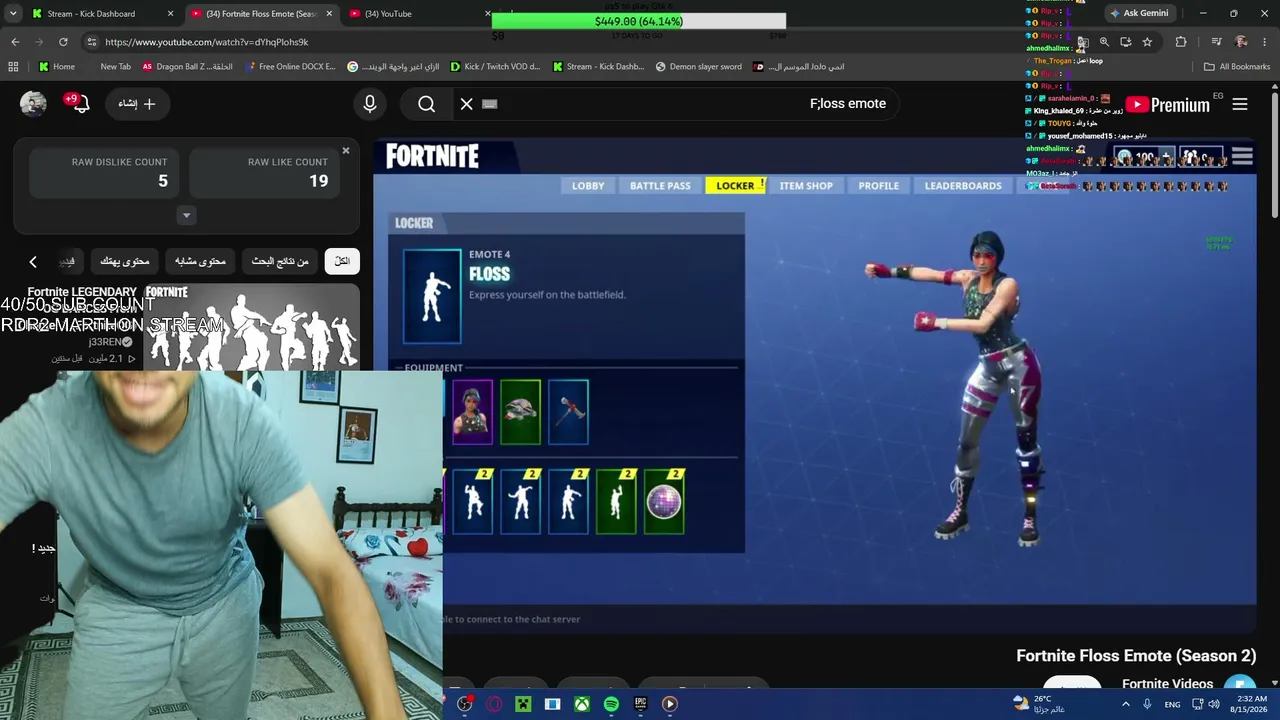Open the Chrome profile avatar
This screenshot has height=720, width=1280.
[x=1241, y=42]
